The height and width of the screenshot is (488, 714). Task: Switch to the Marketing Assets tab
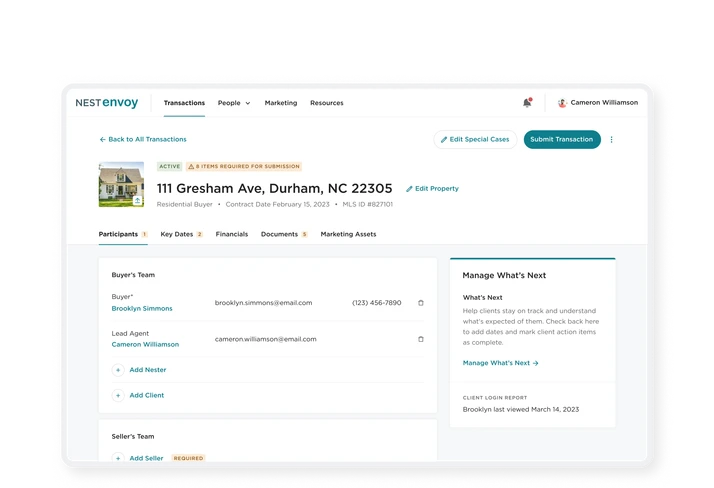point(348,234)
